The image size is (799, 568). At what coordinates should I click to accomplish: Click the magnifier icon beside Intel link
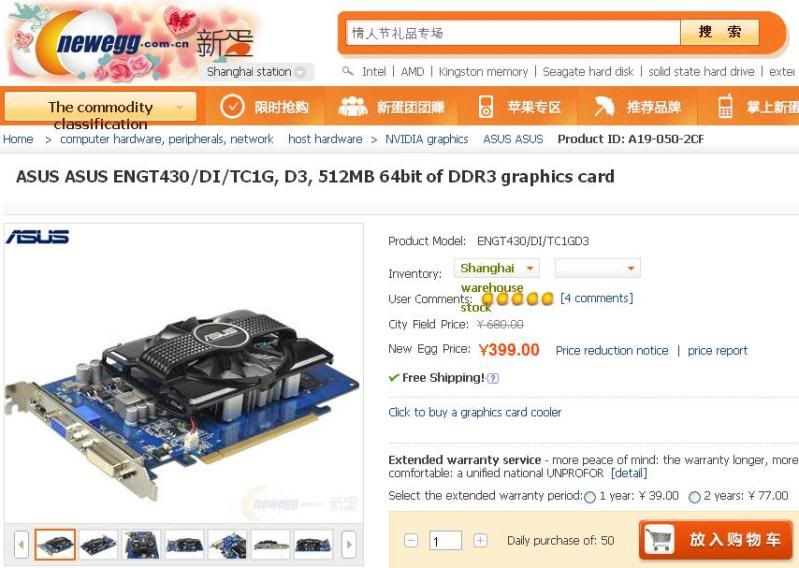[348, 71]
